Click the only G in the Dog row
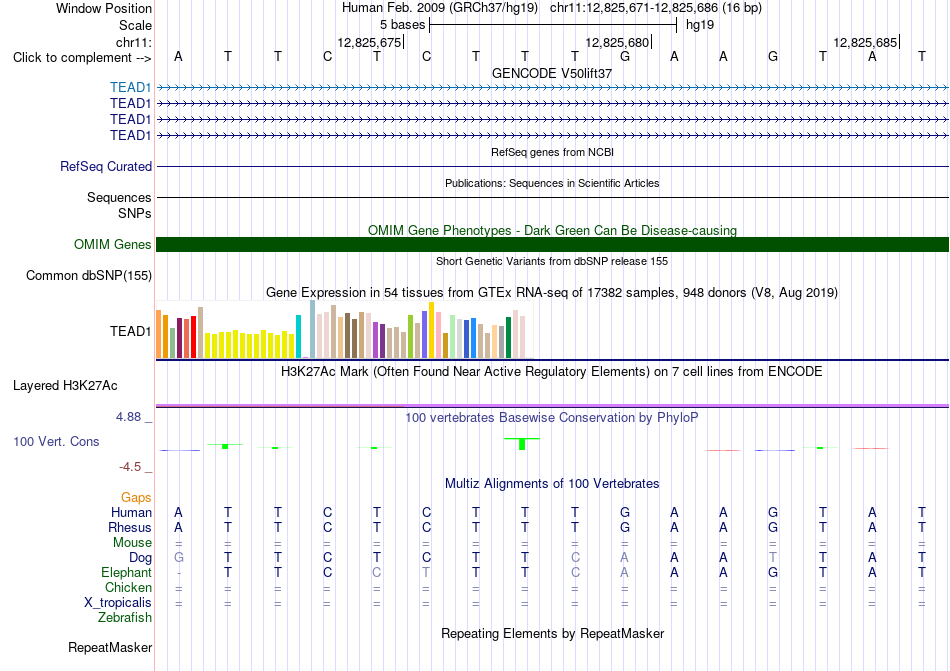This screenshot has width=950, height=671. click(178, 558)
